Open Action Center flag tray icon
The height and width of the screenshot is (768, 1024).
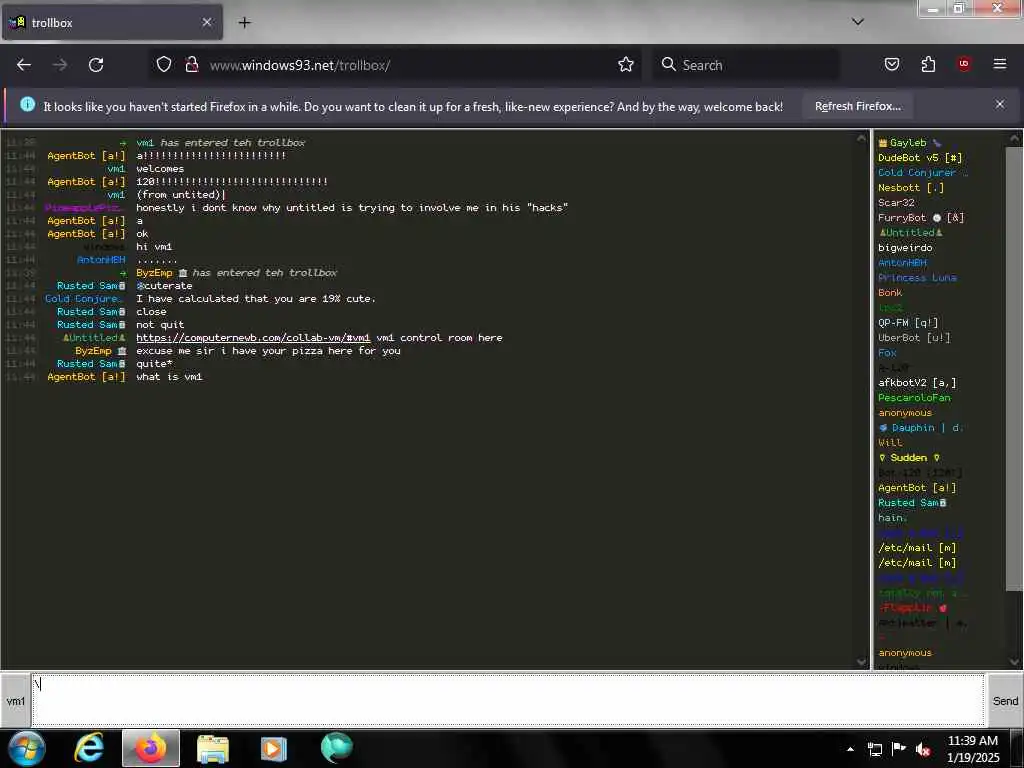click(899, 748)
